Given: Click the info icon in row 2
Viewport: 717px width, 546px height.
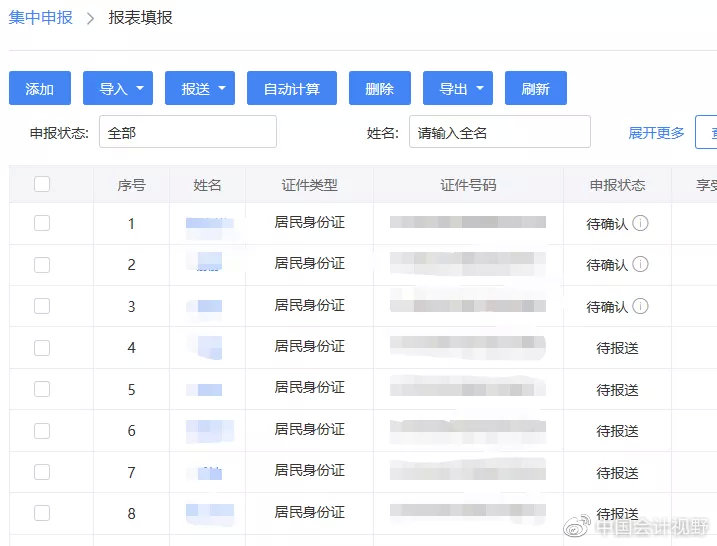Looking at the screenshot, I should point(640,264).
